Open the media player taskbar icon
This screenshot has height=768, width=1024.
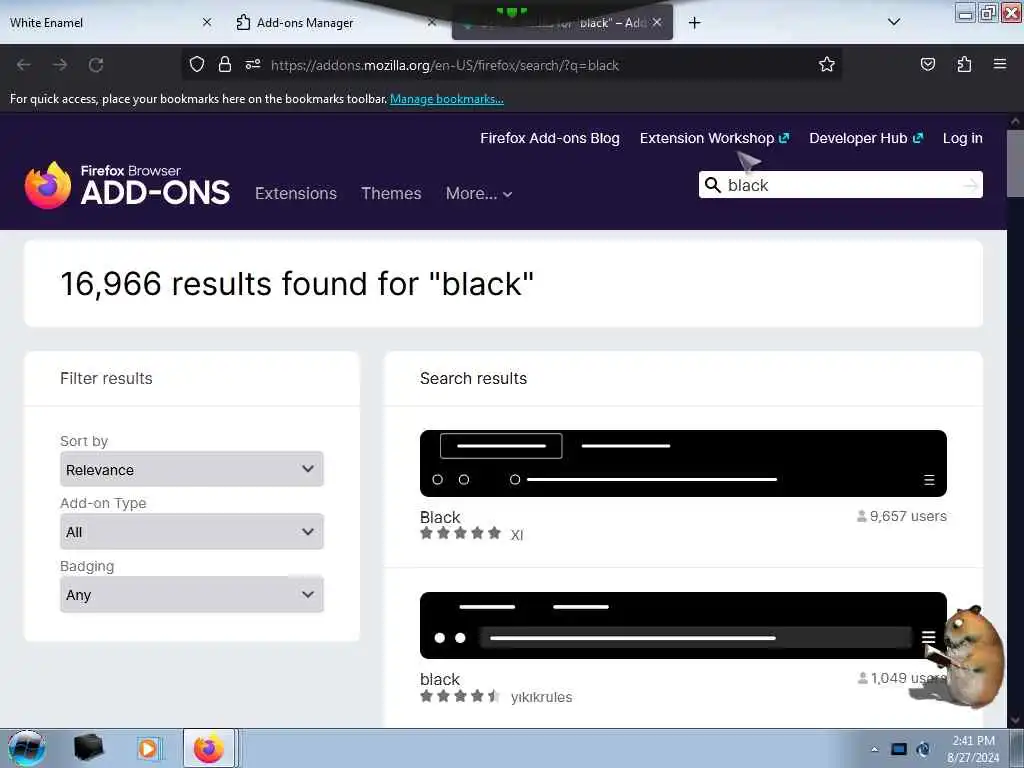click(x=148, y=748)
